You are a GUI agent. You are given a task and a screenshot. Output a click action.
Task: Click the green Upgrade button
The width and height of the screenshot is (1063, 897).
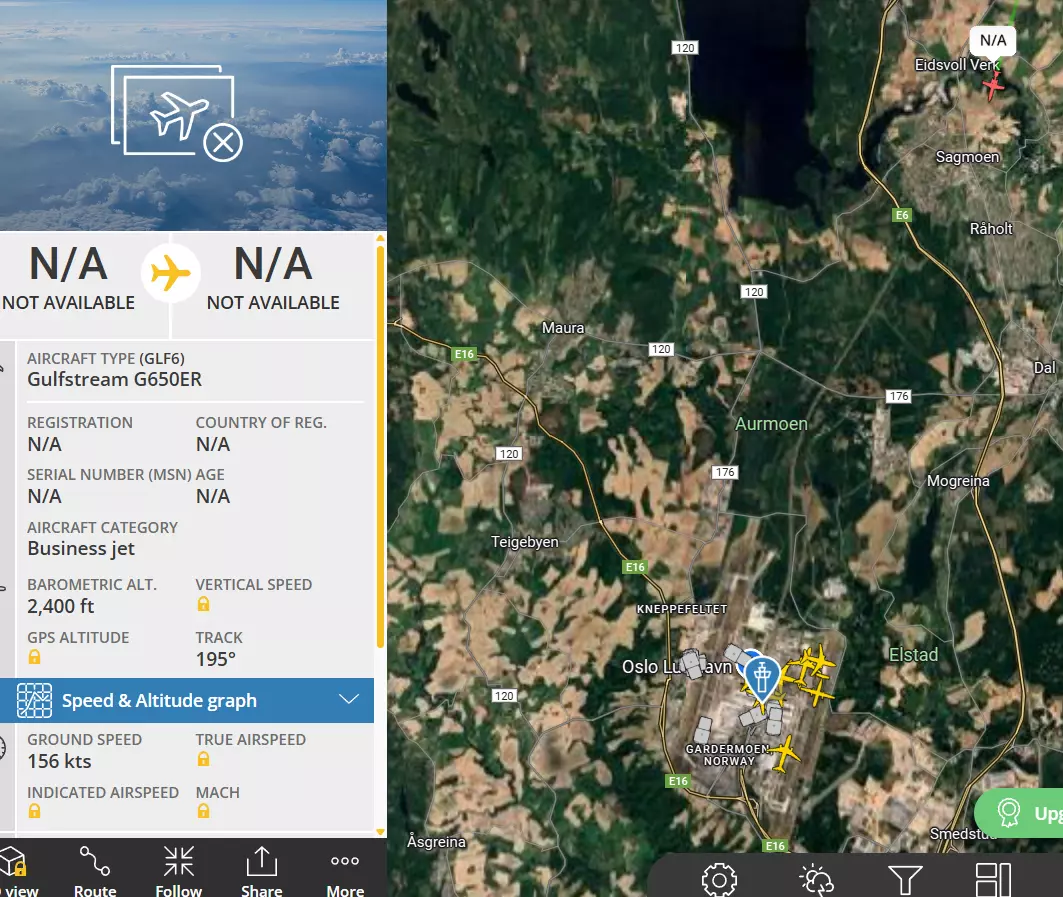point(1019,812)
